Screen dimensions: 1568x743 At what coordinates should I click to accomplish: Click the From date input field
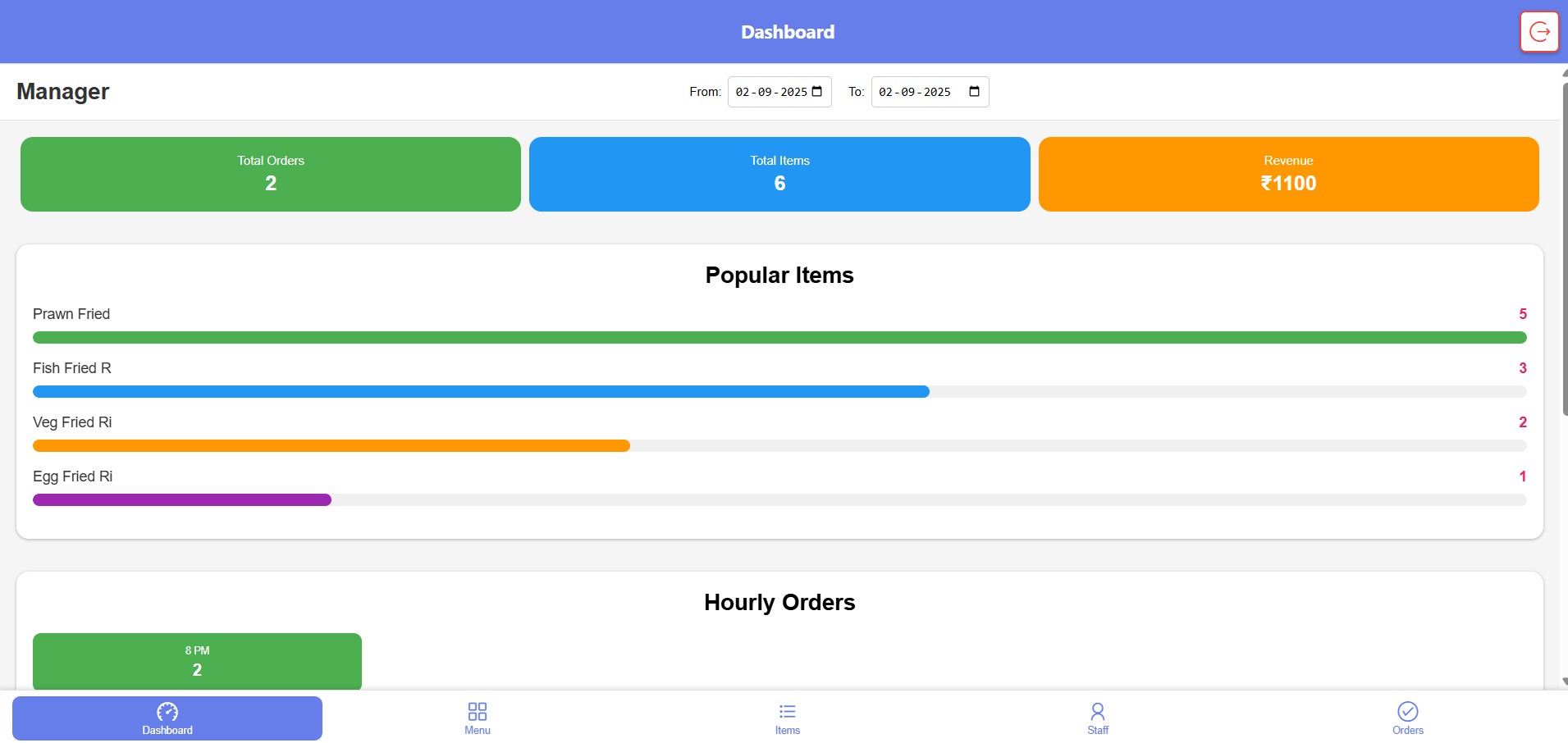coord(771,92)
